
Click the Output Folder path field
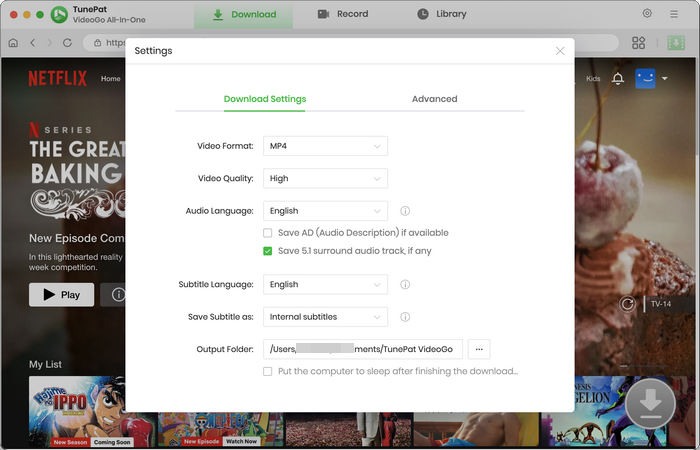point(362,349)
